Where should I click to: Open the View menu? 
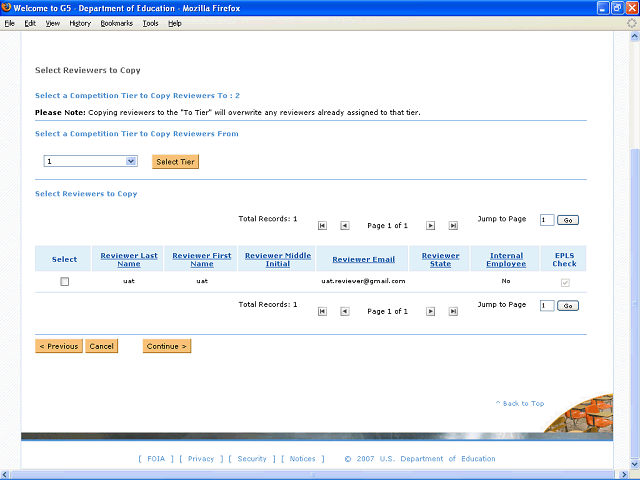[x=53, y=23]
